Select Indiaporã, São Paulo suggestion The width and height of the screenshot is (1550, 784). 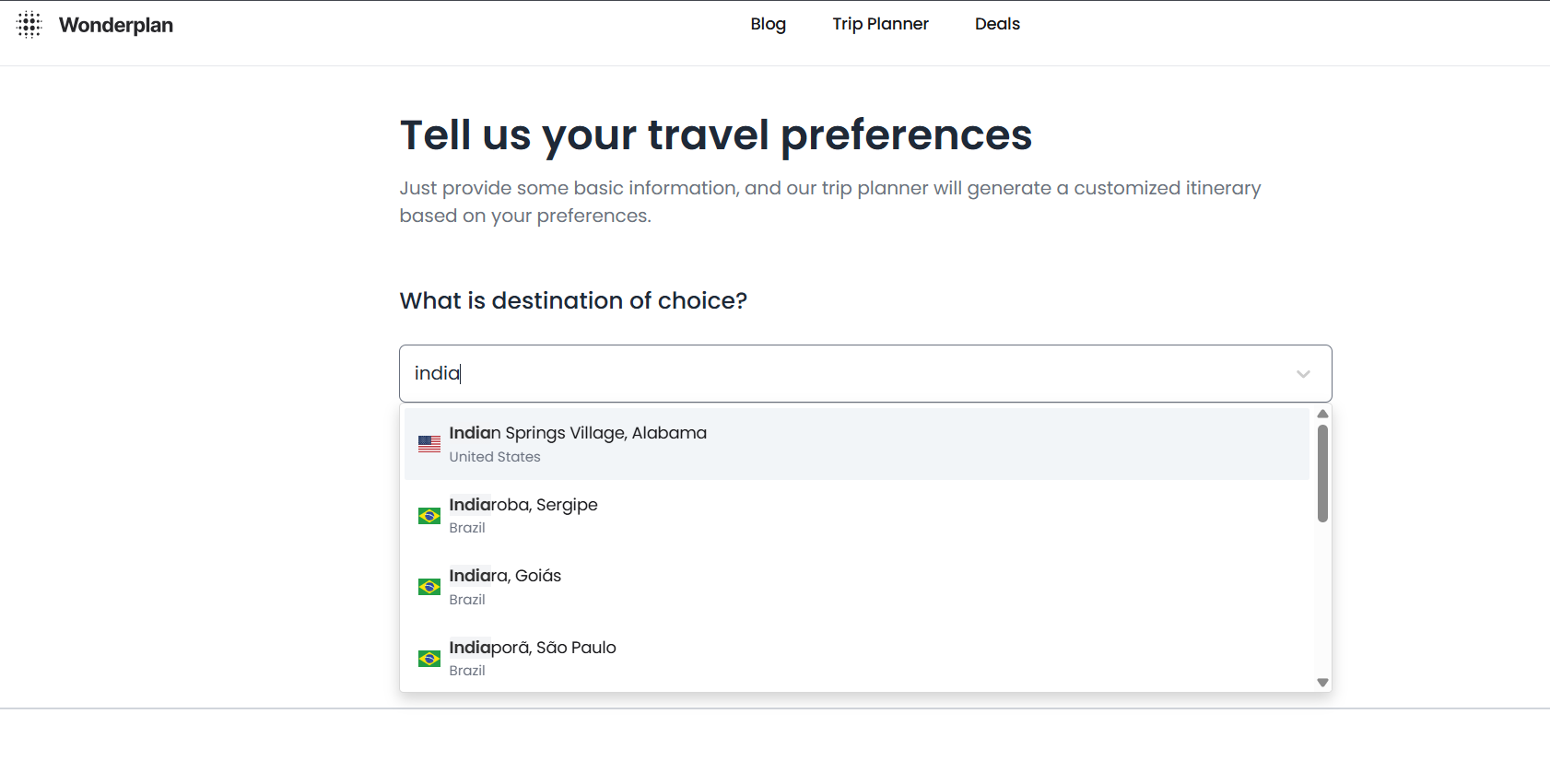point(533,648)
